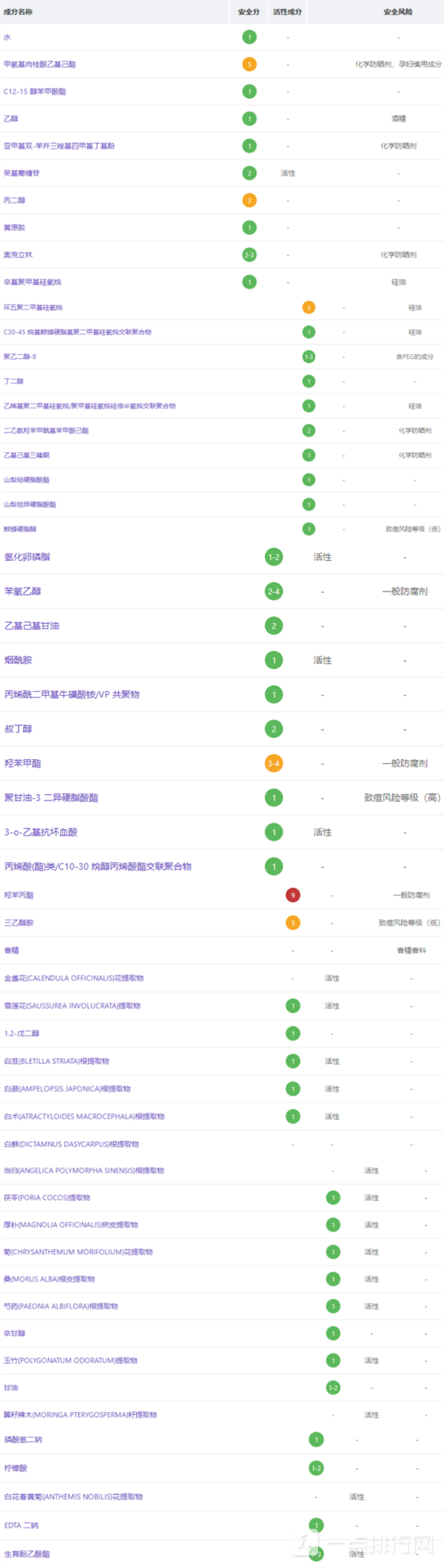Click 活性 cell in 癸基葡糖苷 row
This screenshot has height=1568, width=444.
coord(288,173)
